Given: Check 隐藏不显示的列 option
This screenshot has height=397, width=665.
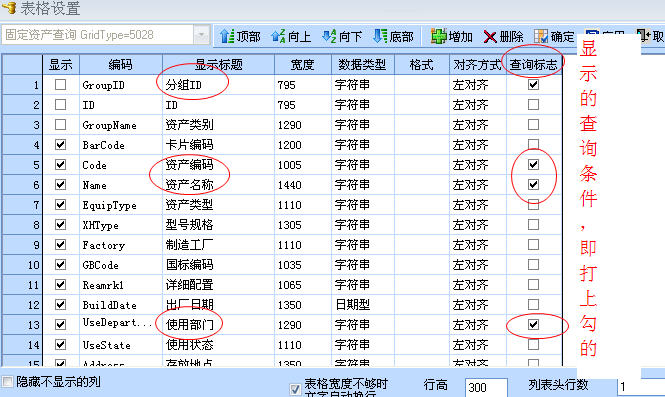Looking at the screenshot, I should pyautogui.click(x=7, y=381).
